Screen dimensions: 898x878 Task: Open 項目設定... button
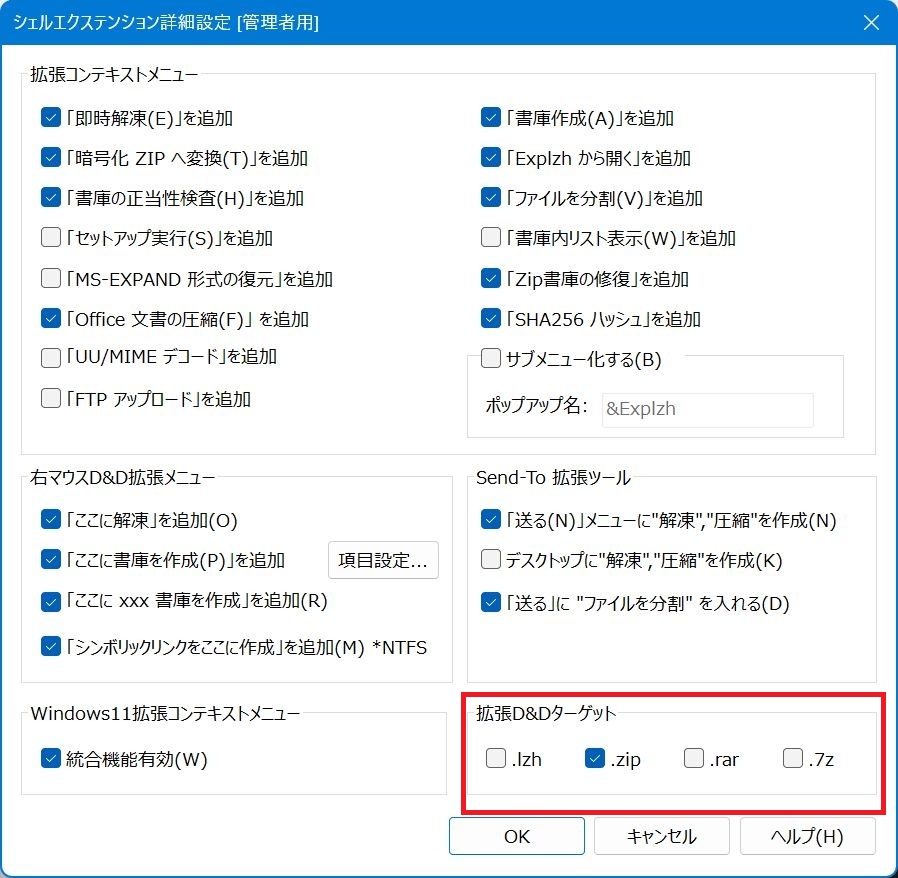pyautogui.click(x=383, y=560)
